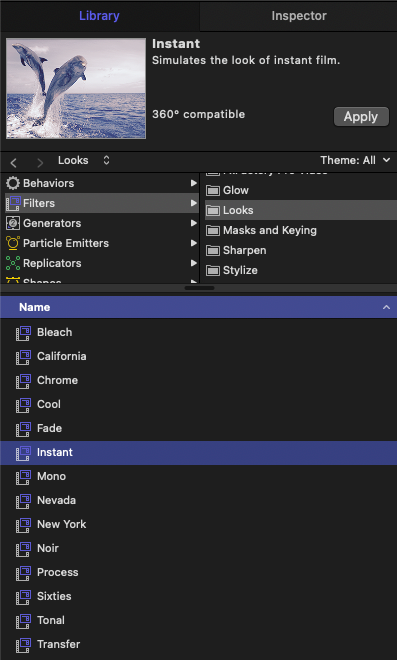Select the Particle Emitters category

pos(101,243)
